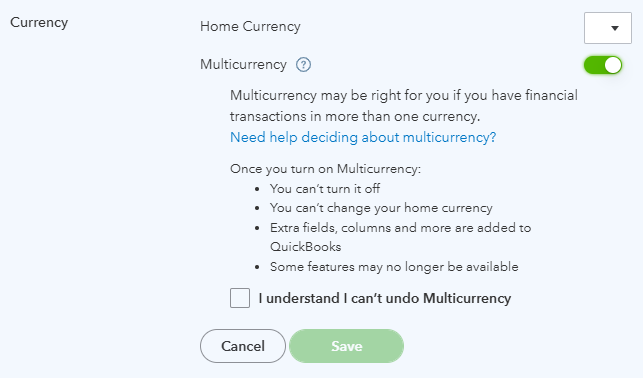Click the Home Currency field label
643x378 pixels.
coord(250,26)
